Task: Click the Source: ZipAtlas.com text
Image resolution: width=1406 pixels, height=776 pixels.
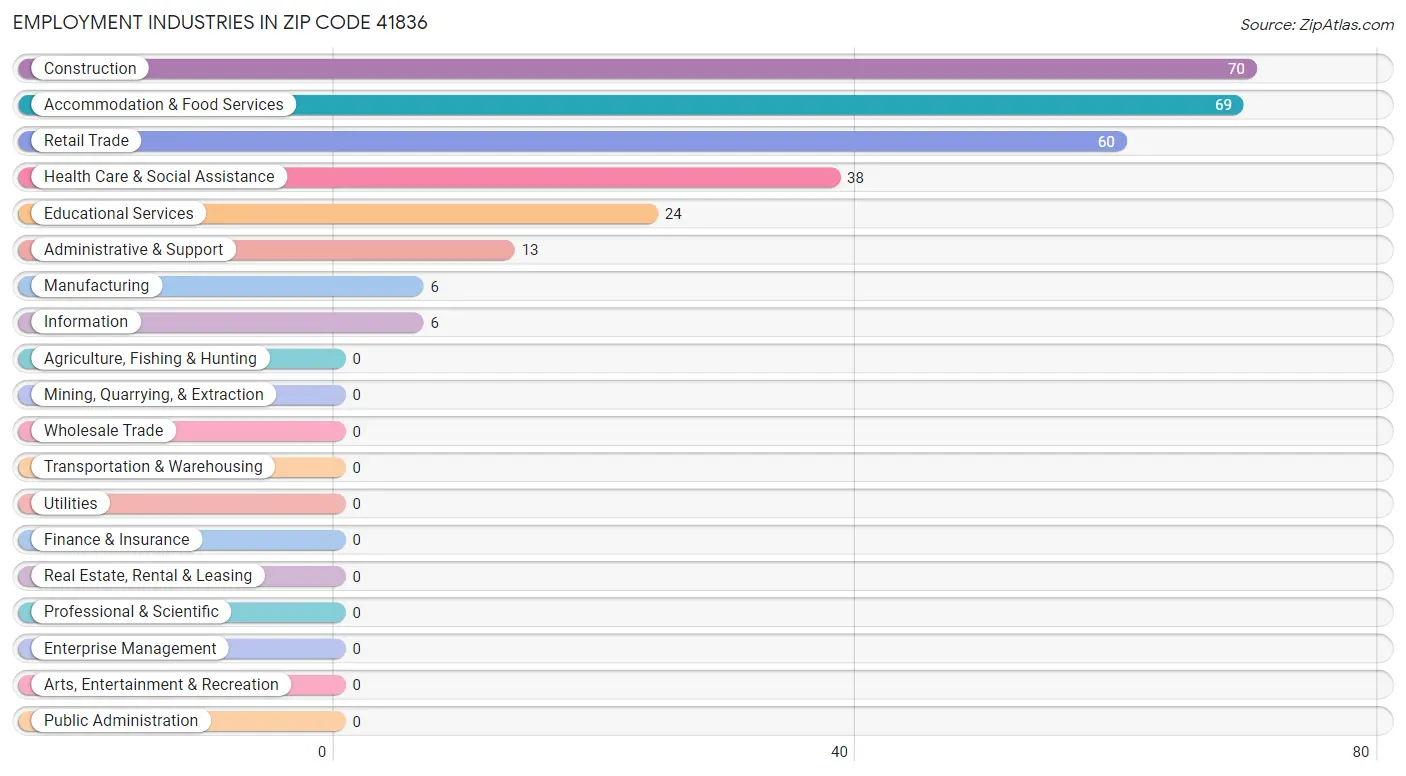Action: (1317, 25)
